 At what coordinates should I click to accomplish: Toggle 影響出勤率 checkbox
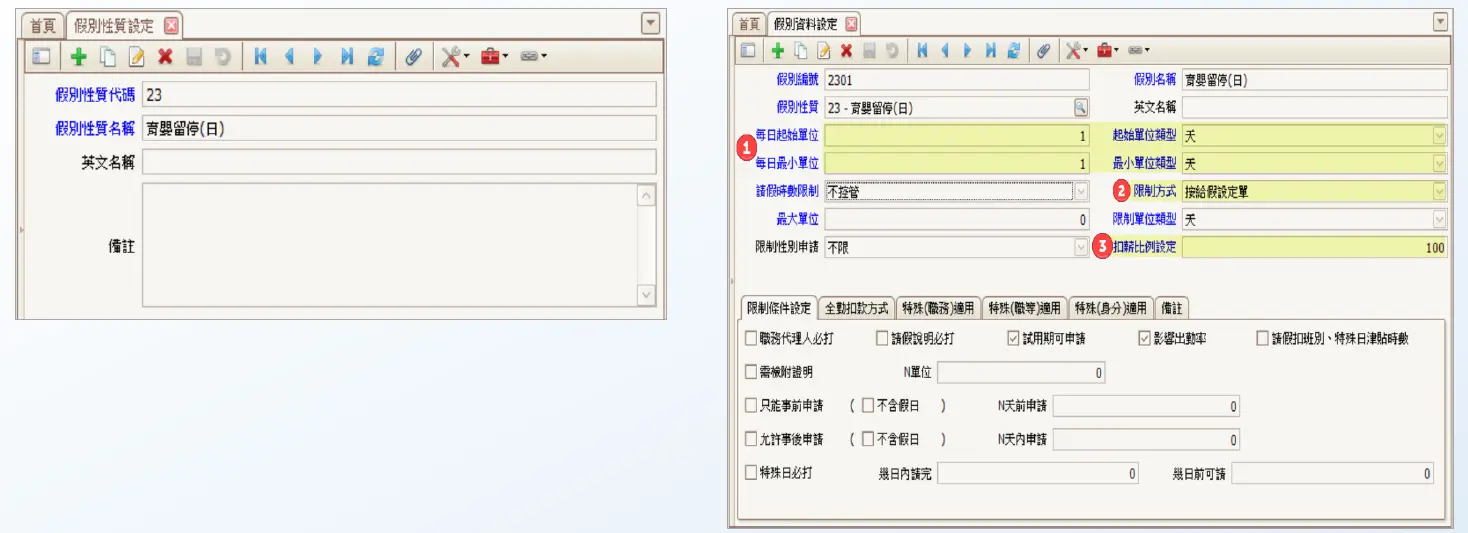(1145, 339)
